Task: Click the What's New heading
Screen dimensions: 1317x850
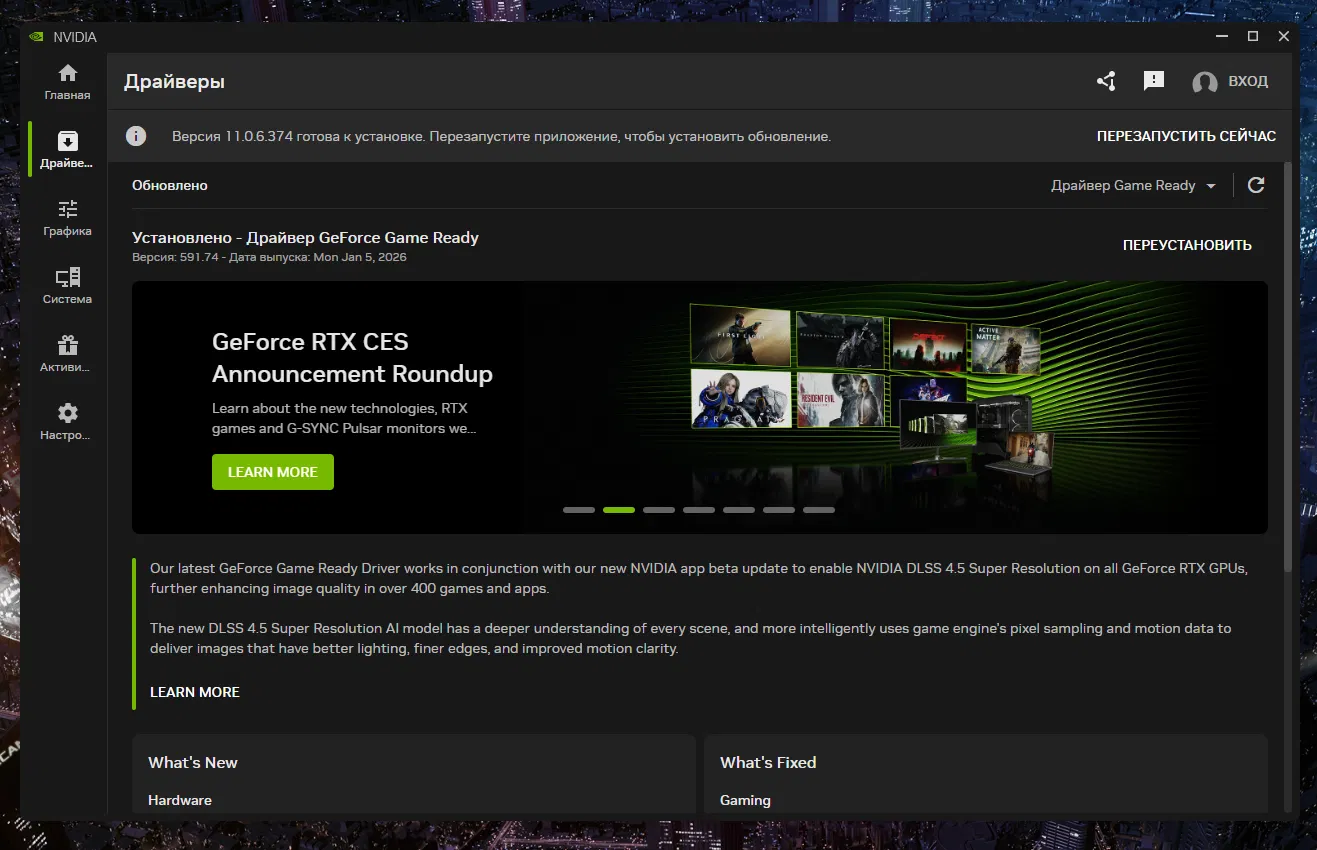Action: [x=193, y=762]
